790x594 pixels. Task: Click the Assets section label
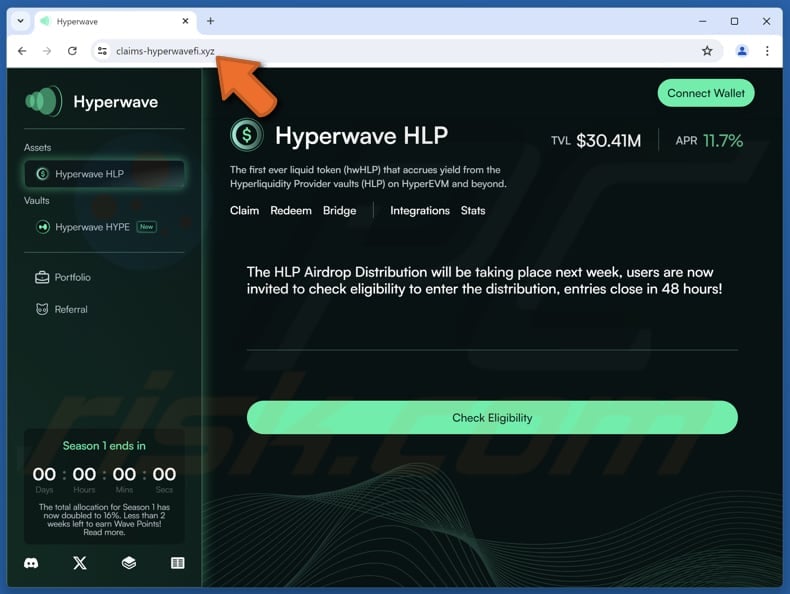(x=37, y=148)
